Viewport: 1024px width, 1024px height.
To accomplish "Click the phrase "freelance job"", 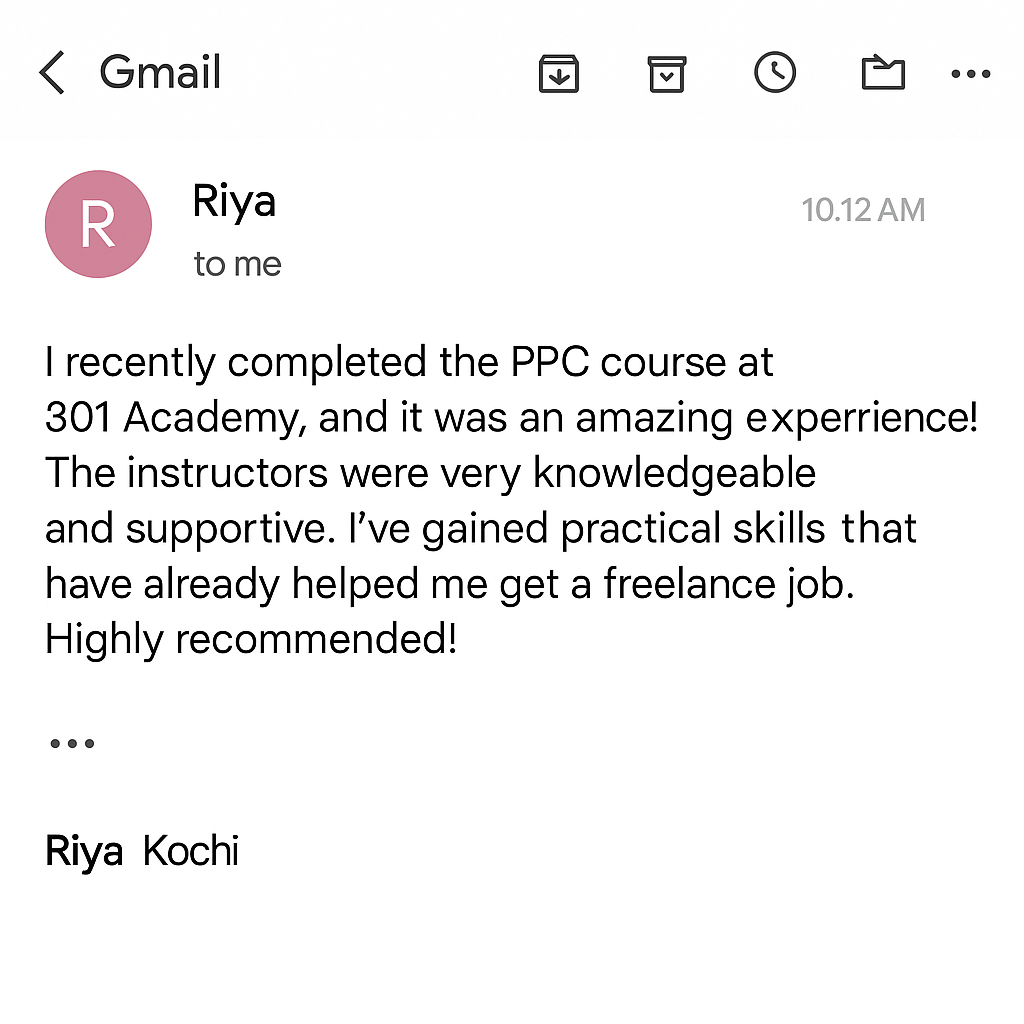I will pos(728,583).
